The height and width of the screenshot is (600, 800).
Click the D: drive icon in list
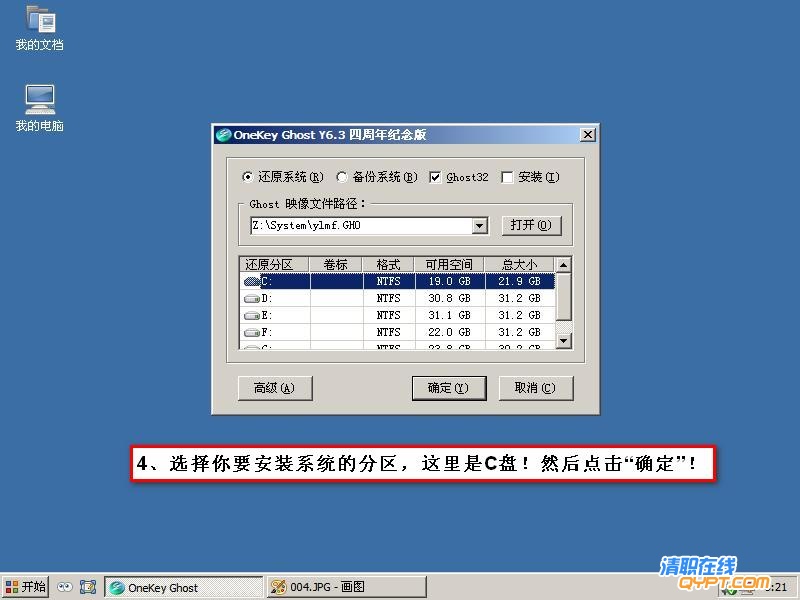[252, 298]
